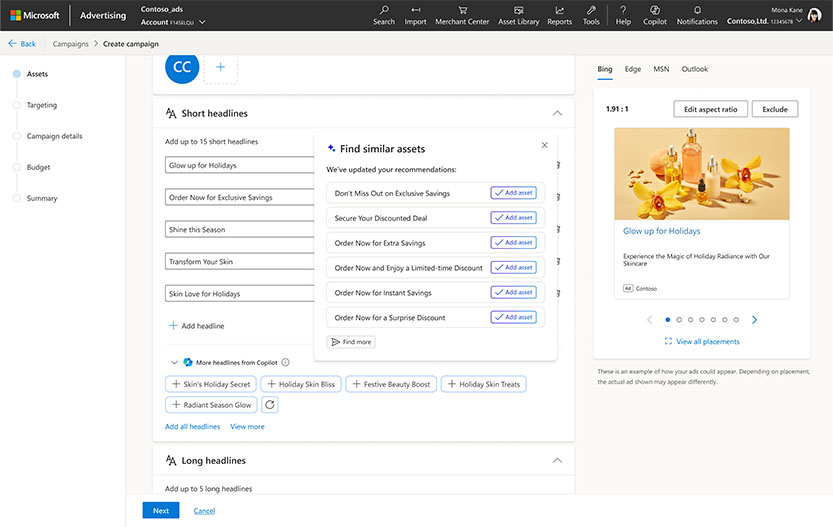
Task: Open Search in the top bar
Action: [x=384, y=15]
